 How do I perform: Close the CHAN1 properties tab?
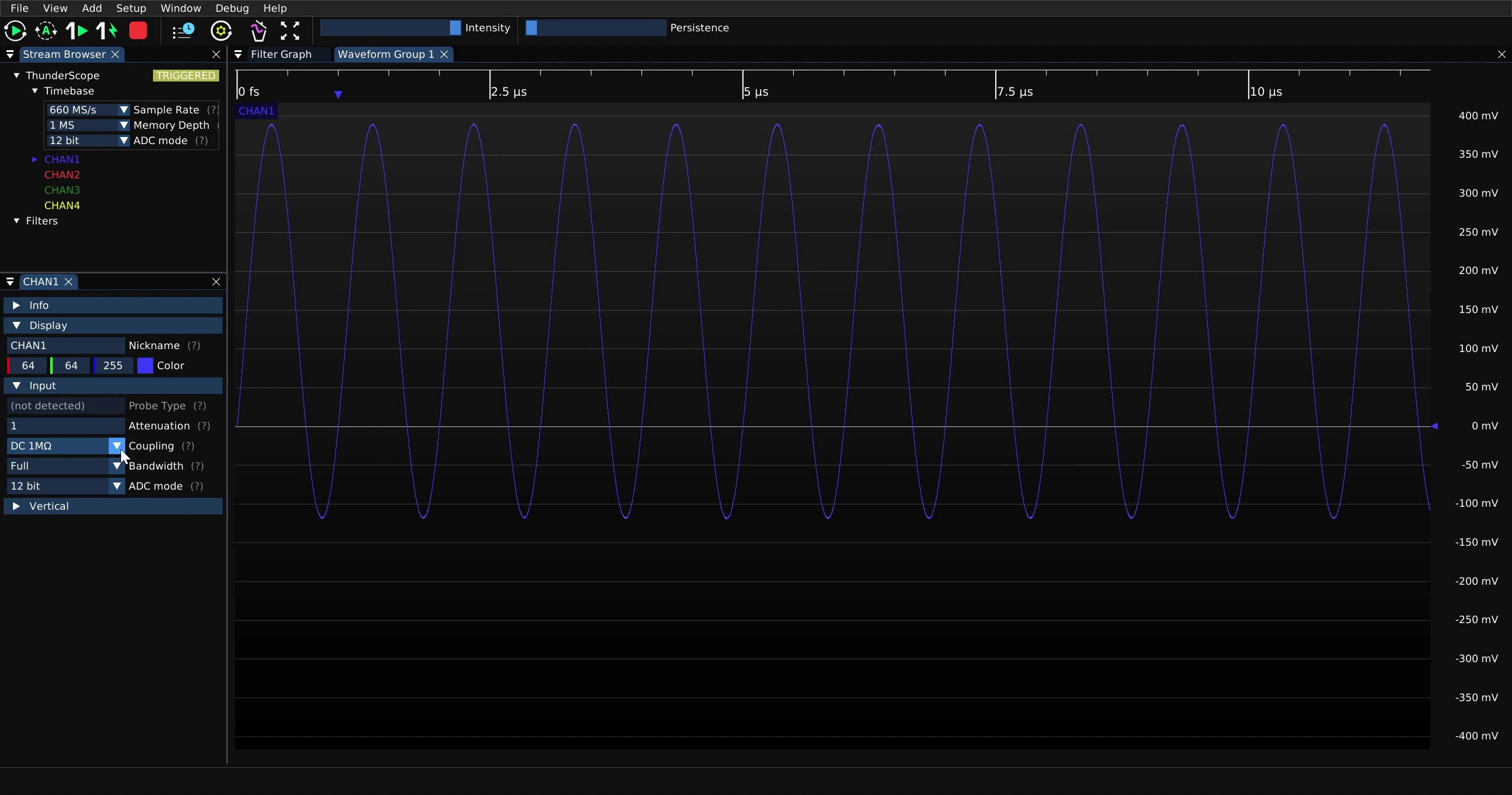69,282
